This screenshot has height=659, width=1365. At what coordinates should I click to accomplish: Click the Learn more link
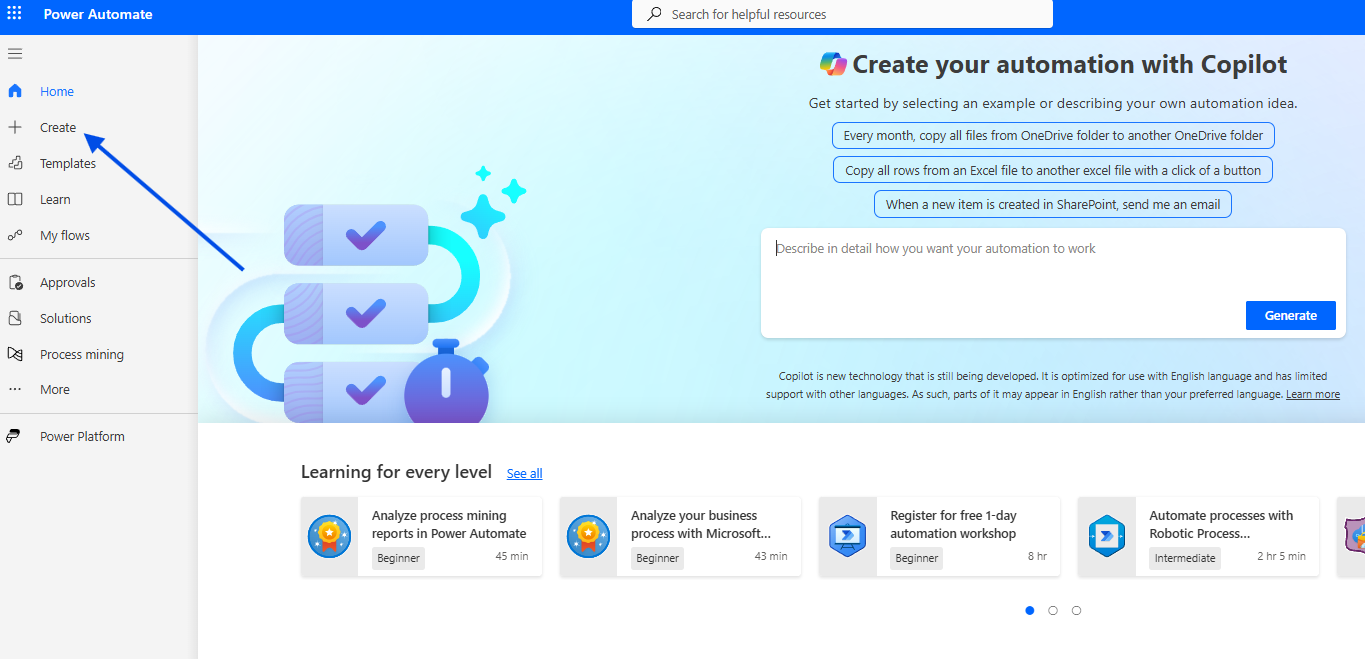[x=1312, y=395]
